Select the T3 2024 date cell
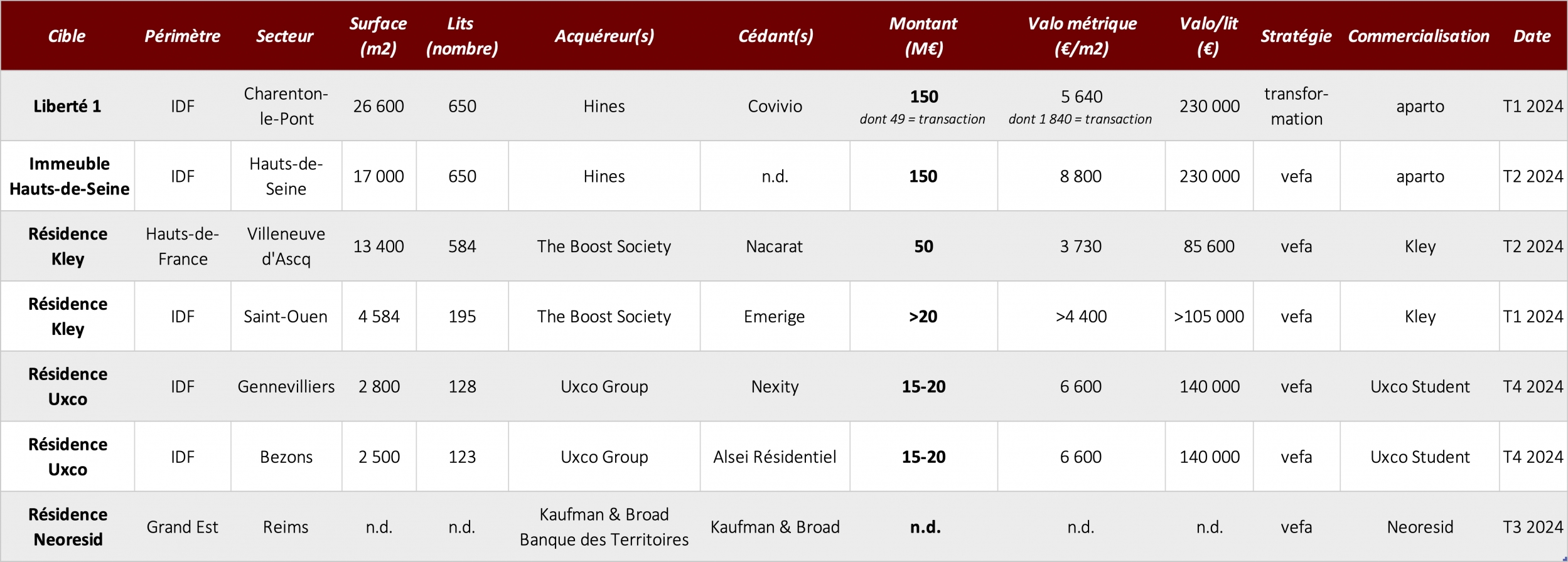This screenshot has width=1568, height=562. pos(1533,527)
